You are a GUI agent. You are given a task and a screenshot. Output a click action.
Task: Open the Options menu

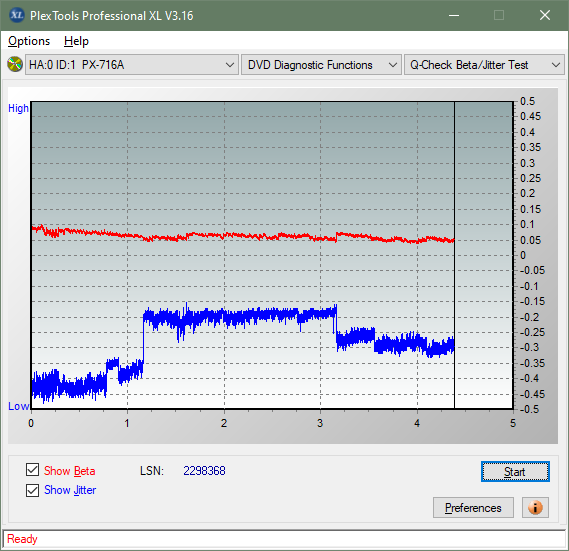pos(29,41)
